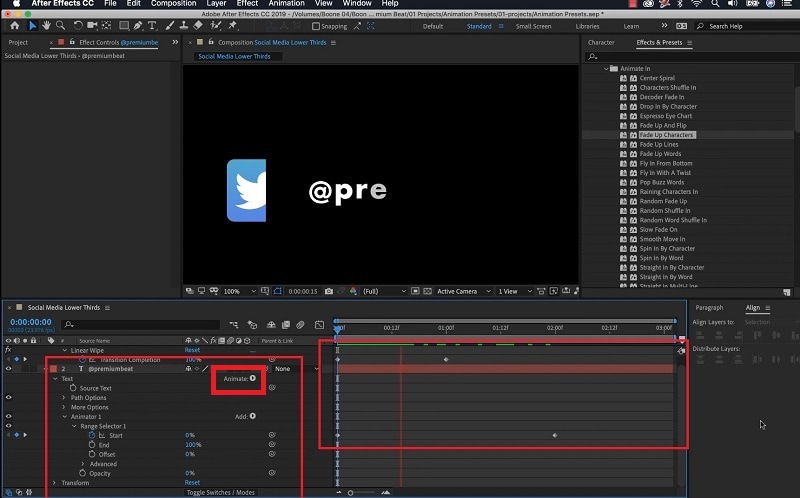Screen dimensions: 800x498
Task: Select the Pan Behind anchor point tool
Action: [107, 26]
